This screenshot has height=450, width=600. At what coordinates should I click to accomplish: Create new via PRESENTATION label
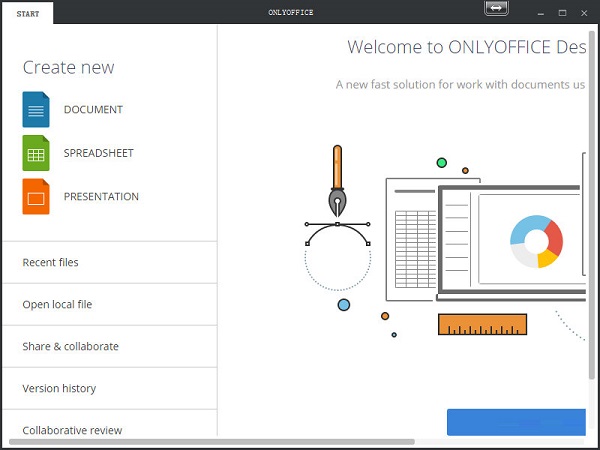tap(101, 197)
